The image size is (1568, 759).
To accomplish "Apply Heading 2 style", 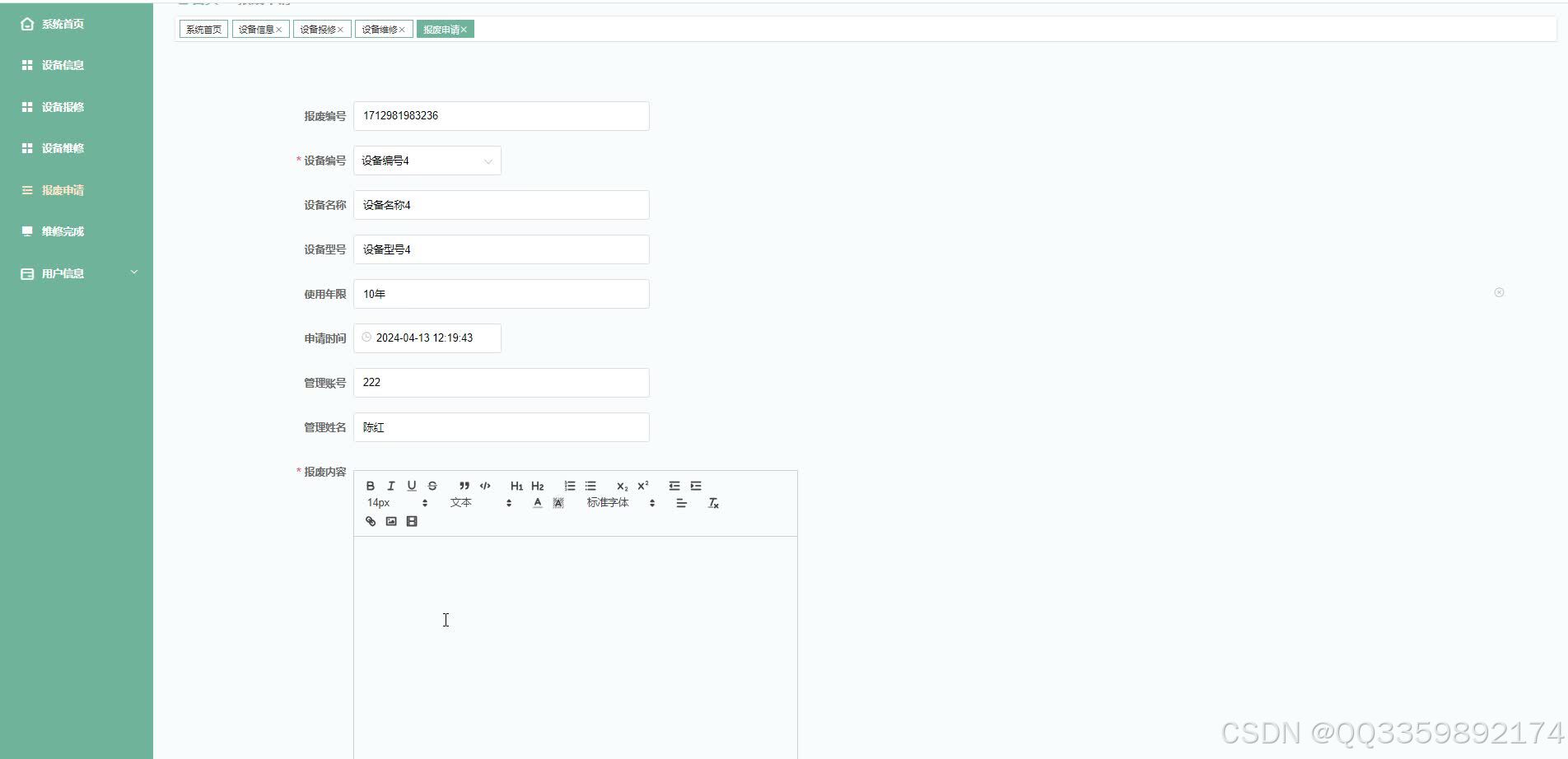I will 538,486.
